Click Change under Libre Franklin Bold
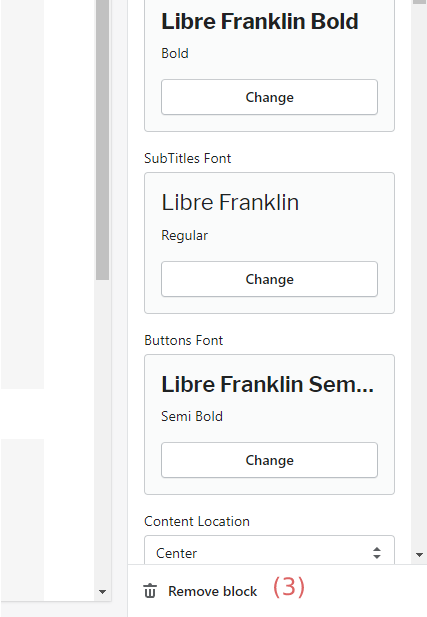 [270, 97]
